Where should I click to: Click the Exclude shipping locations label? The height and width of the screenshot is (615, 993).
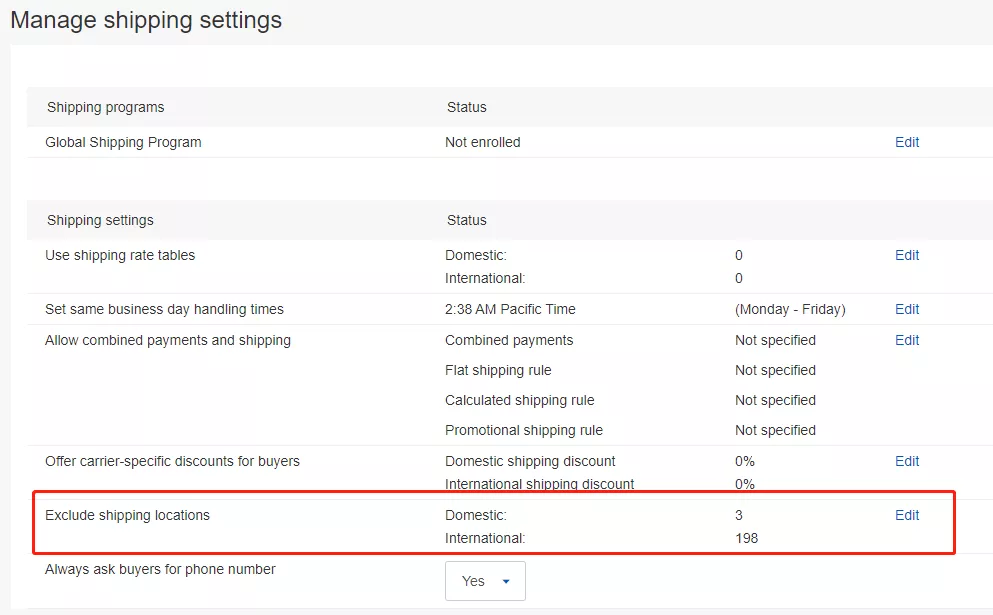(127, 515)
